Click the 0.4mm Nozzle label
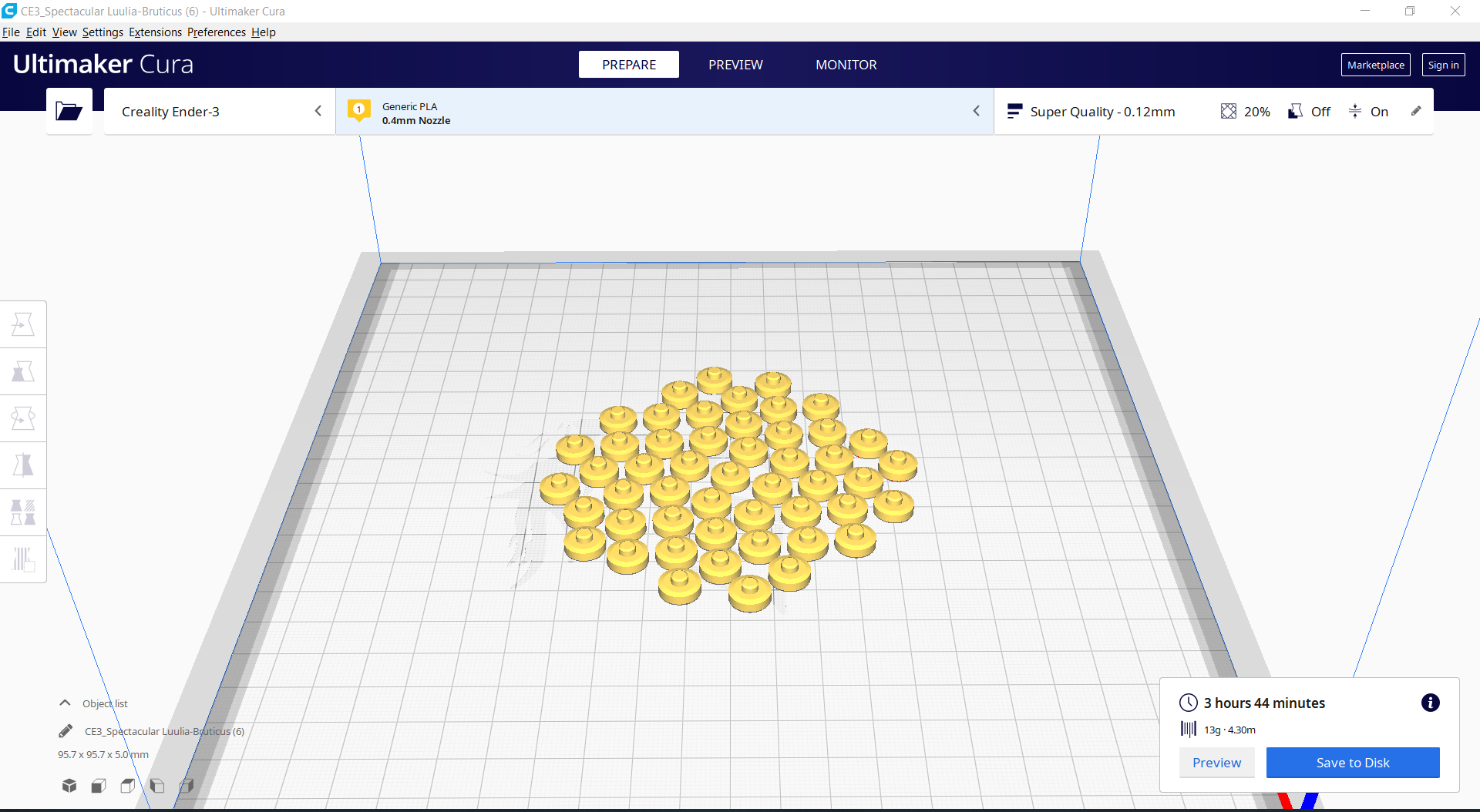Viewport: 1480px width, 812px height. [x=416, y=120]
